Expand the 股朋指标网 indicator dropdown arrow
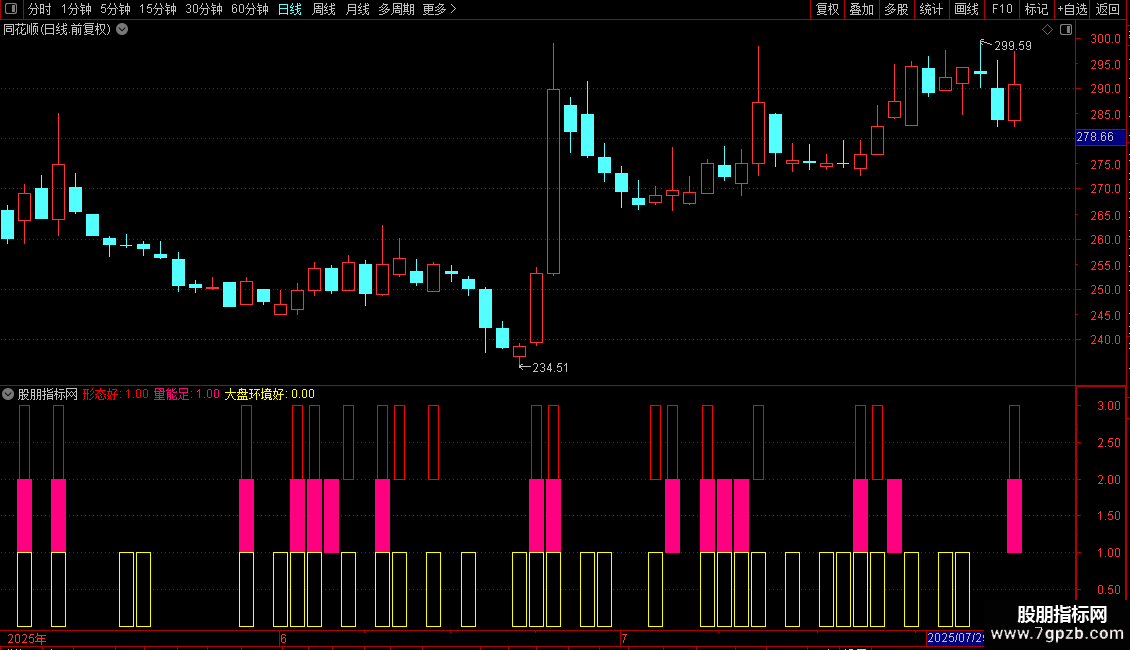This screenshot has width=1130, height=650. point(8,394)
